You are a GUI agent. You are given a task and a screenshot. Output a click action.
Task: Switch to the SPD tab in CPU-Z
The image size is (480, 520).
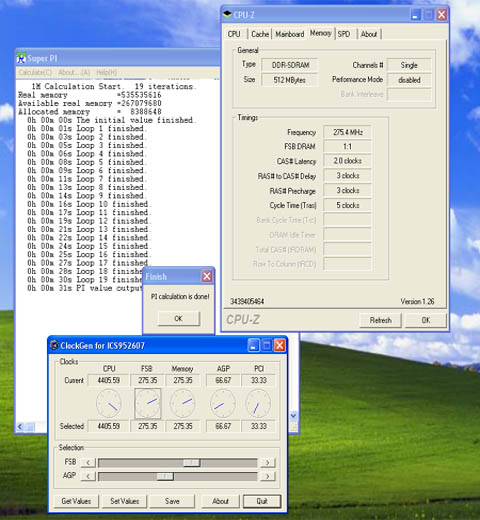pos(344,34)
